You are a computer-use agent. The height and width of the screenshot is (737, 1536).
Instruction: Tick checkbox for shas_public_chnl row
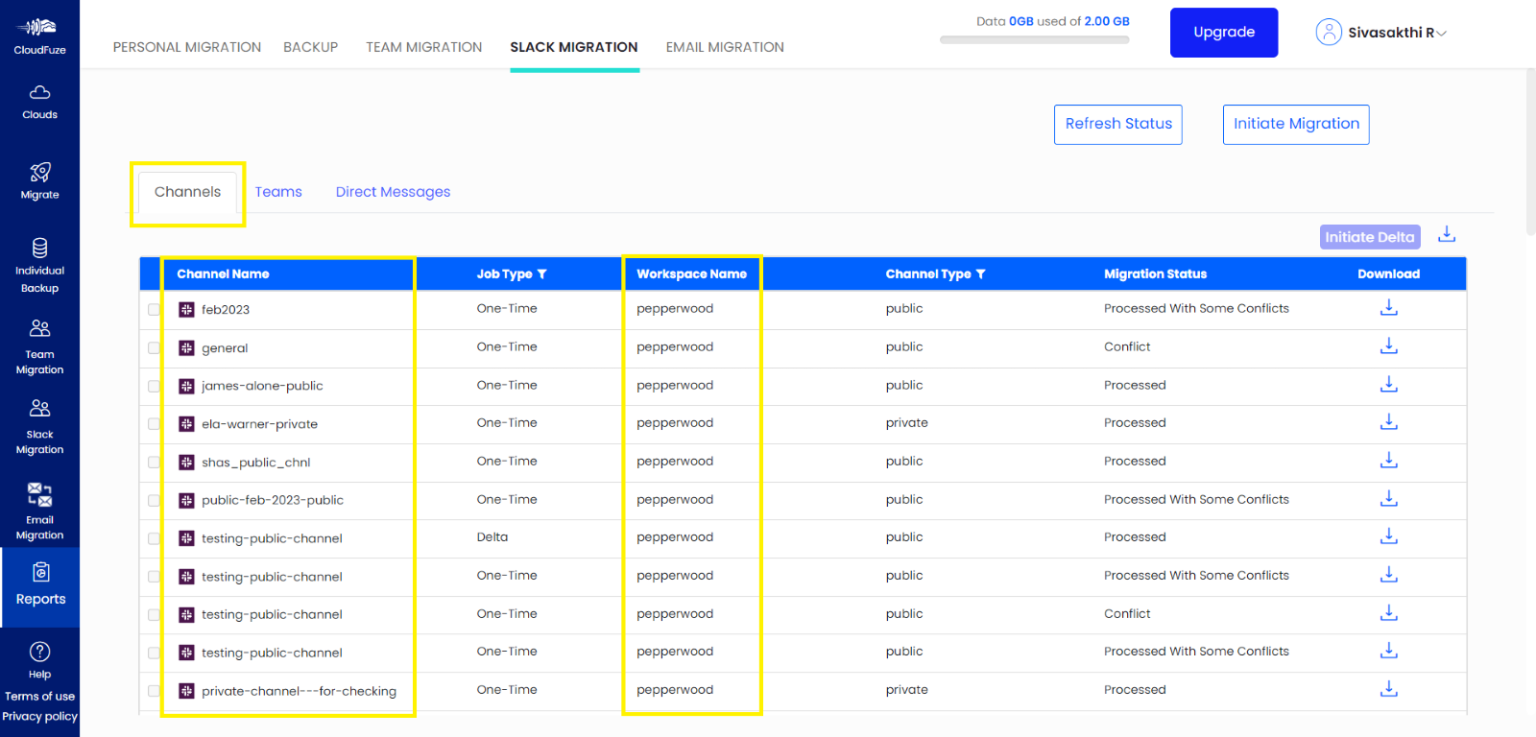pyautogui.click(x=154, y=462)
